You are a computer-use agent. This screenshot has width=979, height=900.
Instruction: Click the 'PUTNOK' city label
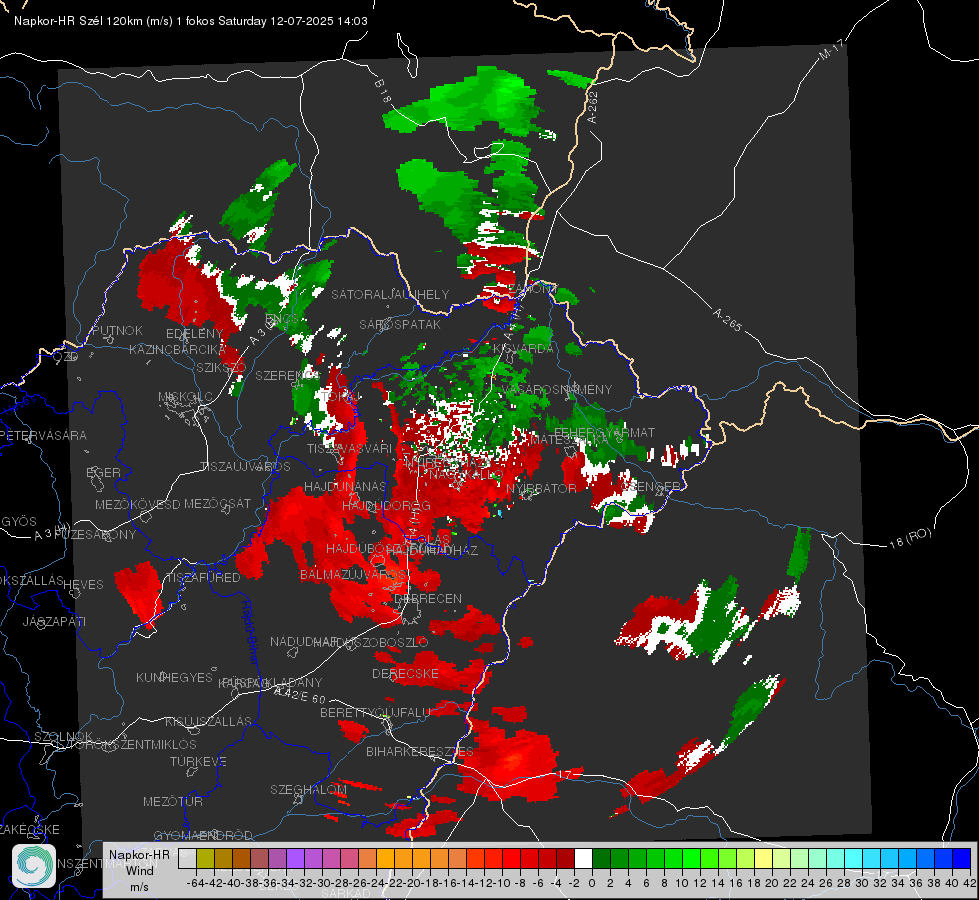tap(117, 330)
